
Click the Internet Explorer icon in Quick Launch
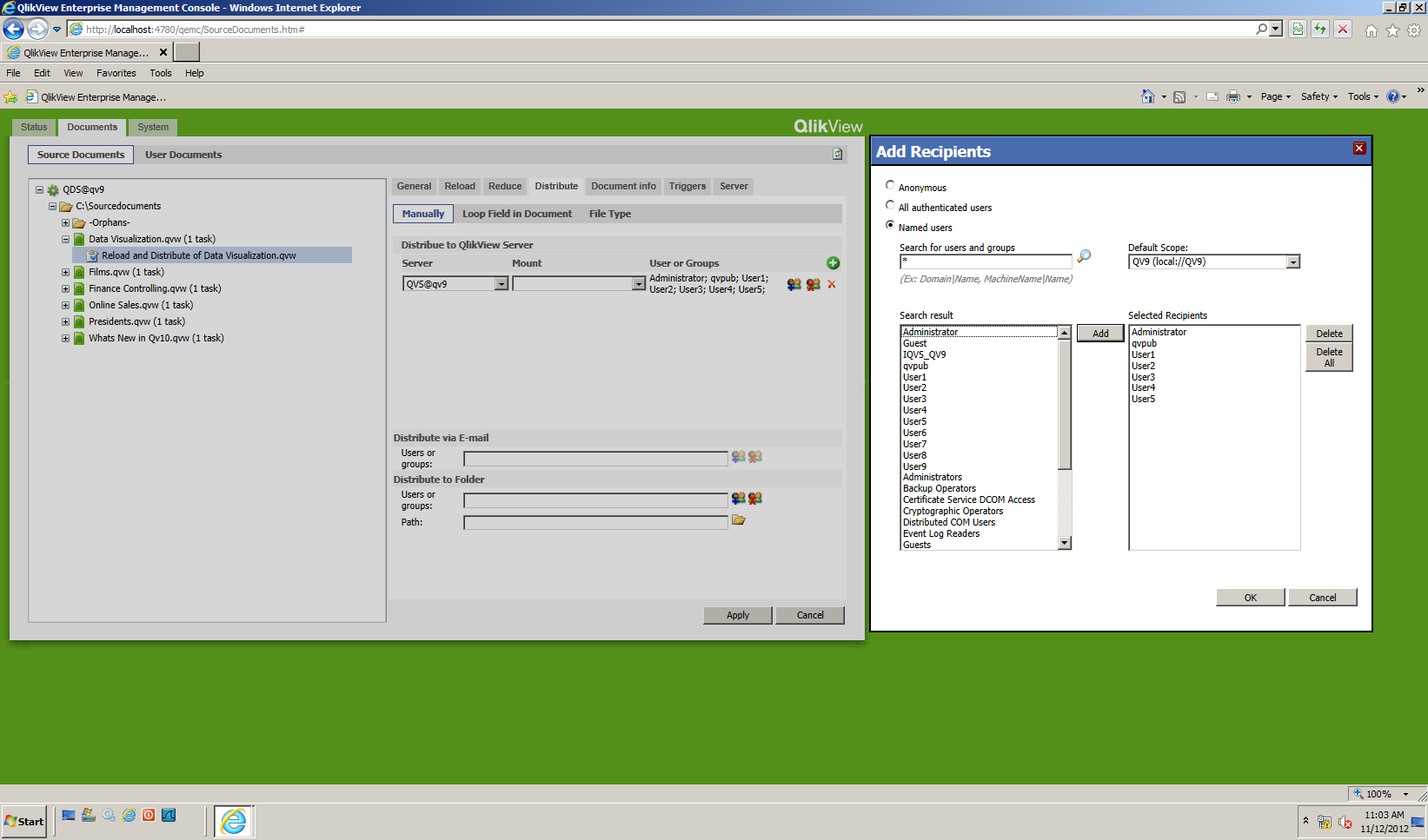click(129, 815)
